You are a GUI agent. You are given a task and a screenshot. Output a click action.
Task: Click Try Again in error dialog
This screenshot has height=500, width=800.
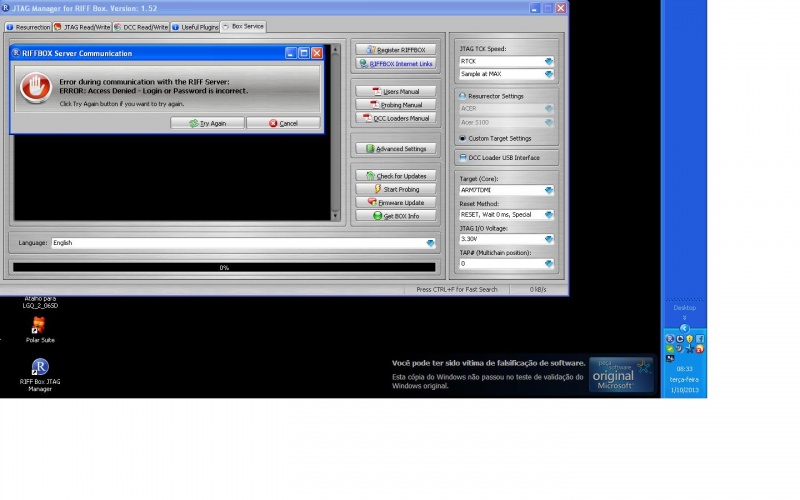point(207,123)
